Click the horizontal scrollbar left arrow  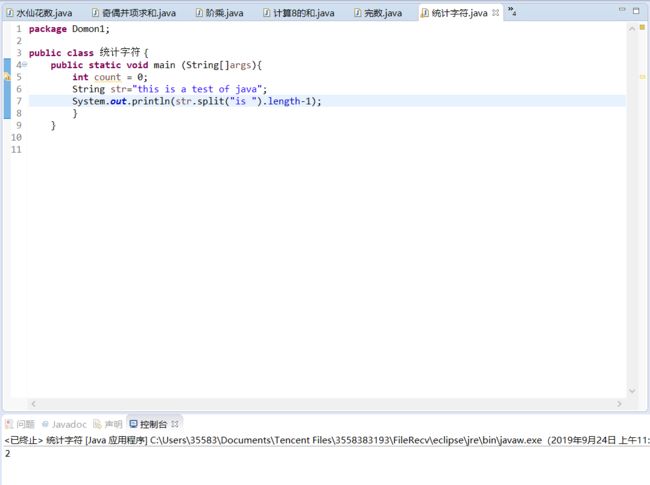(x=34, y=403)
